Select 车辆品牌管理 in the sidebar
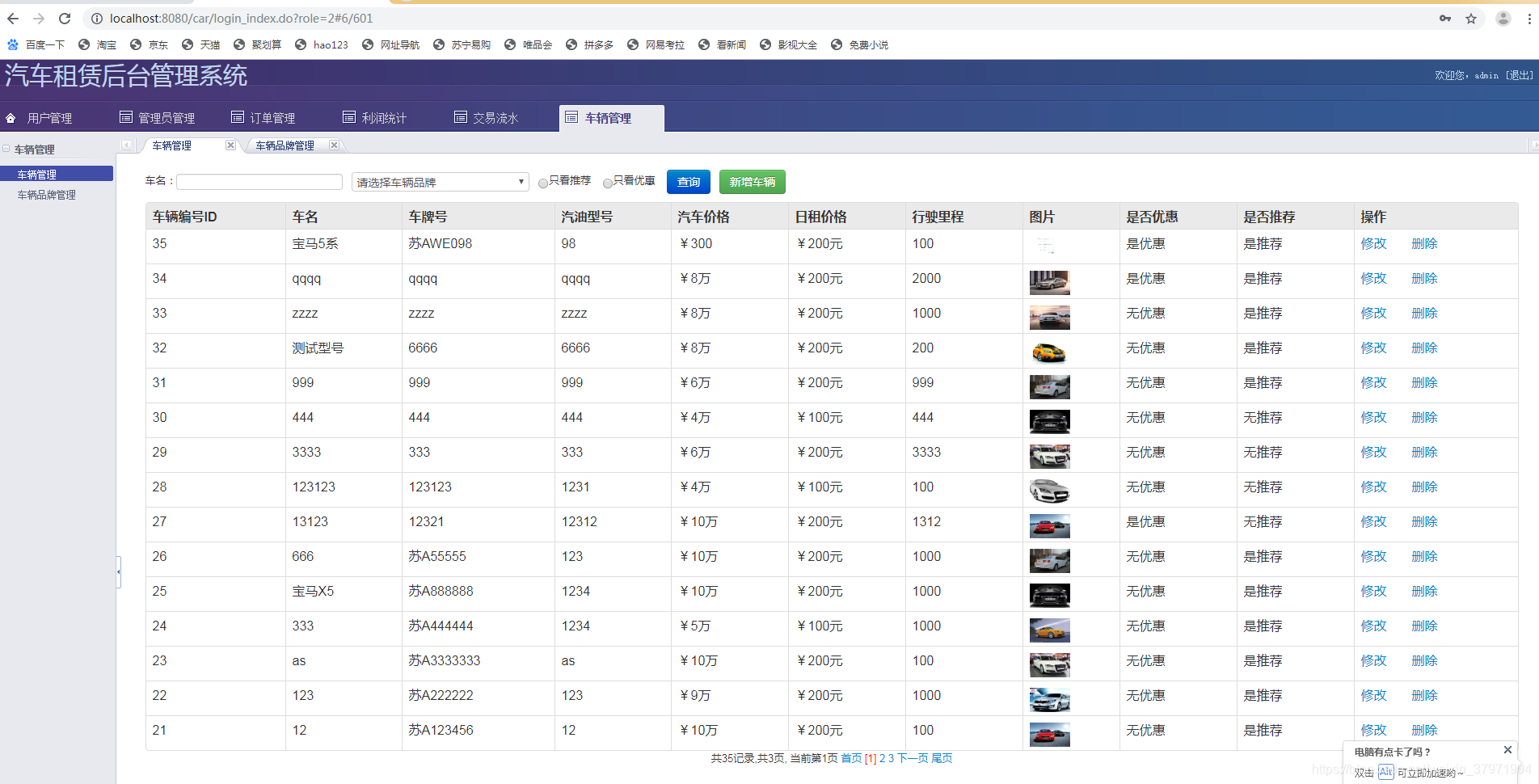The height and width of the screenshot is (784, 1539). pyautogui.click(x=47, y=195)
